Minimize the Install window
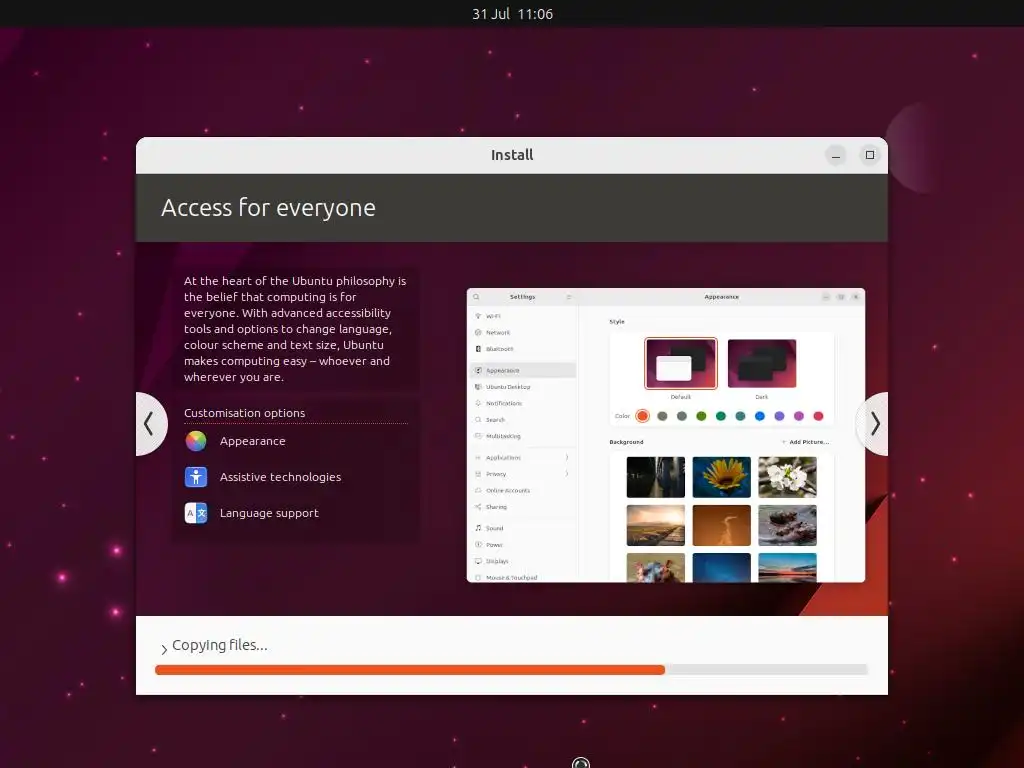 pos(836,155)
